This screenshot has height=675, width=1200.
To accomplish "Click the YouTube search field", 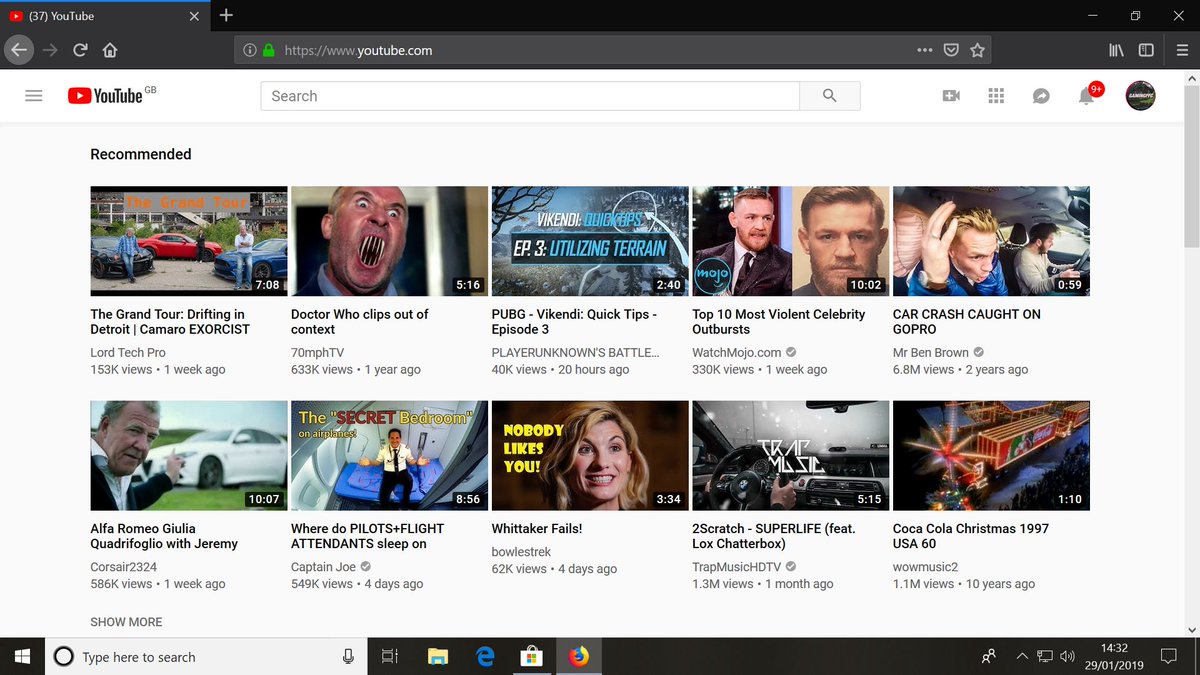I will (530, 96).
